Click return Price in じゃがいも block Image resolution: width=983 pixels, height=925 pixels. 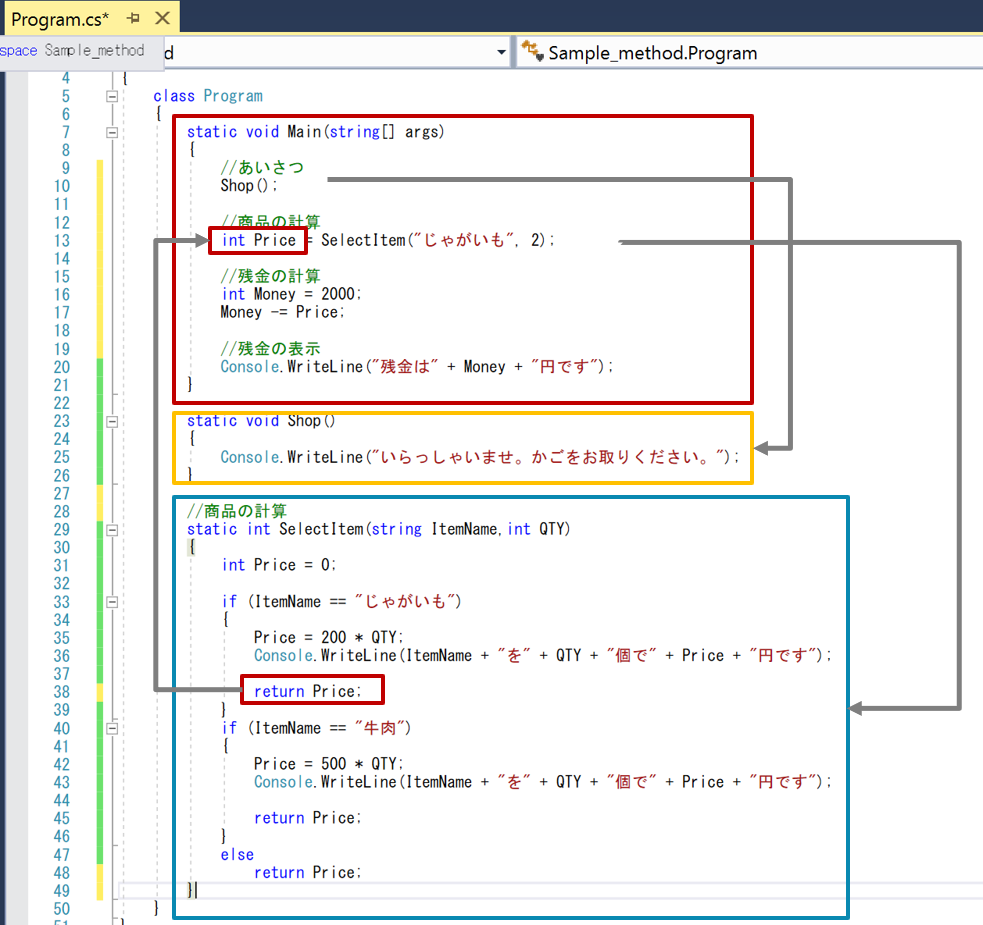point(307,692)
